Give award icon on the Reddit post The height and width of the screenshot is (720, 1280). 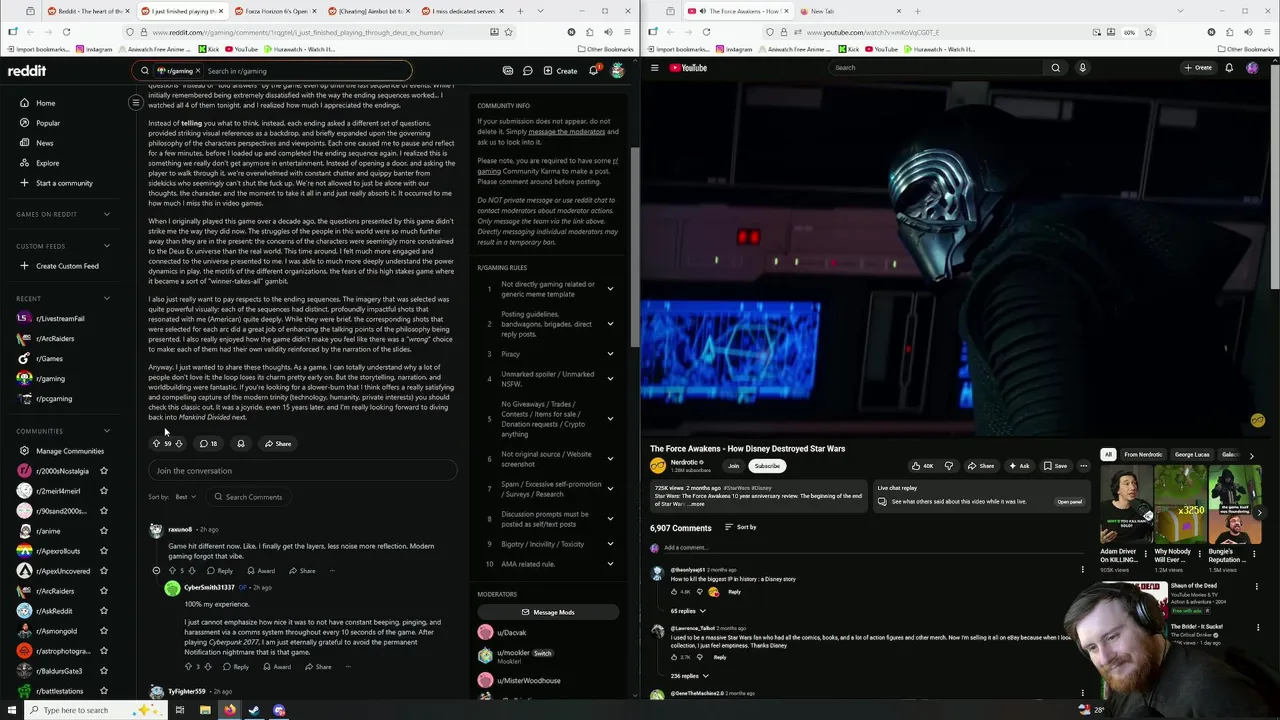240,444
